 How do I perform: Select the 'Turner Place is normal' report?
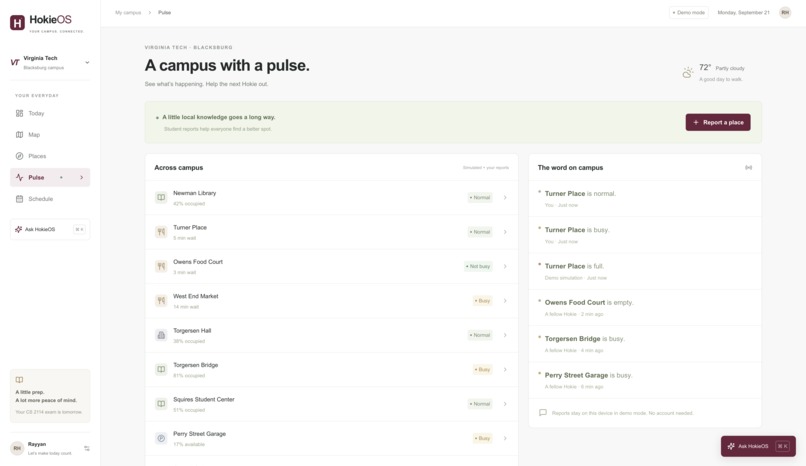tap(645, 198)
